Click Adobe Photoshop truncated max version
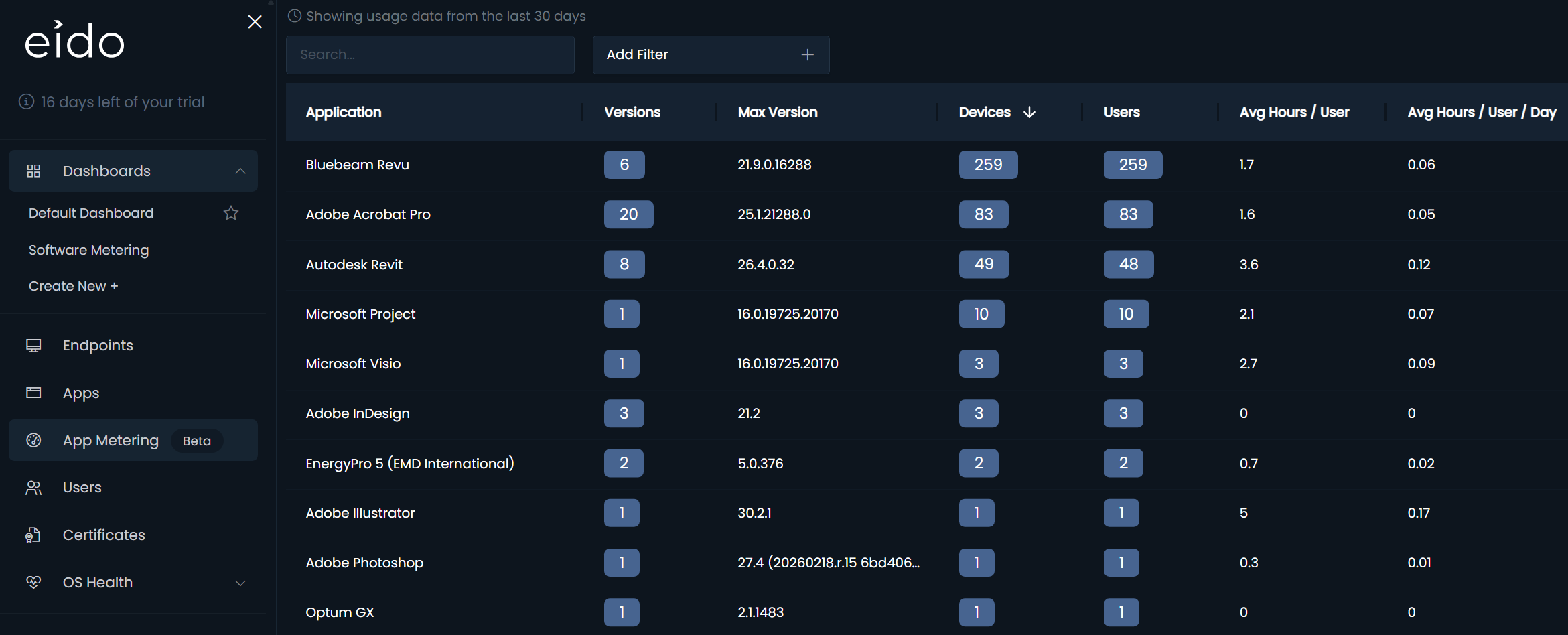The height and width of the screenshot is (635, 1568). click(x=829, y=563)
